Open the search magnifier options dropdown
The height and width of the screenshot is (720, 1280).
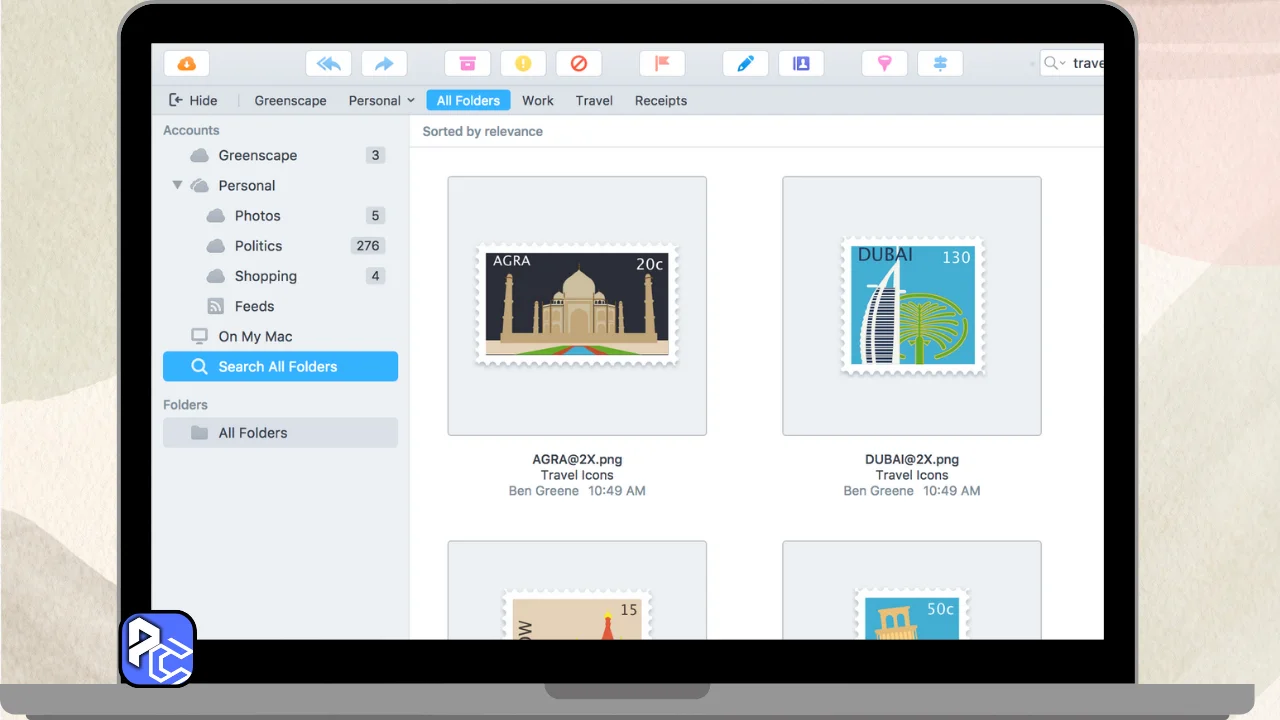[x=1054, y=63]
